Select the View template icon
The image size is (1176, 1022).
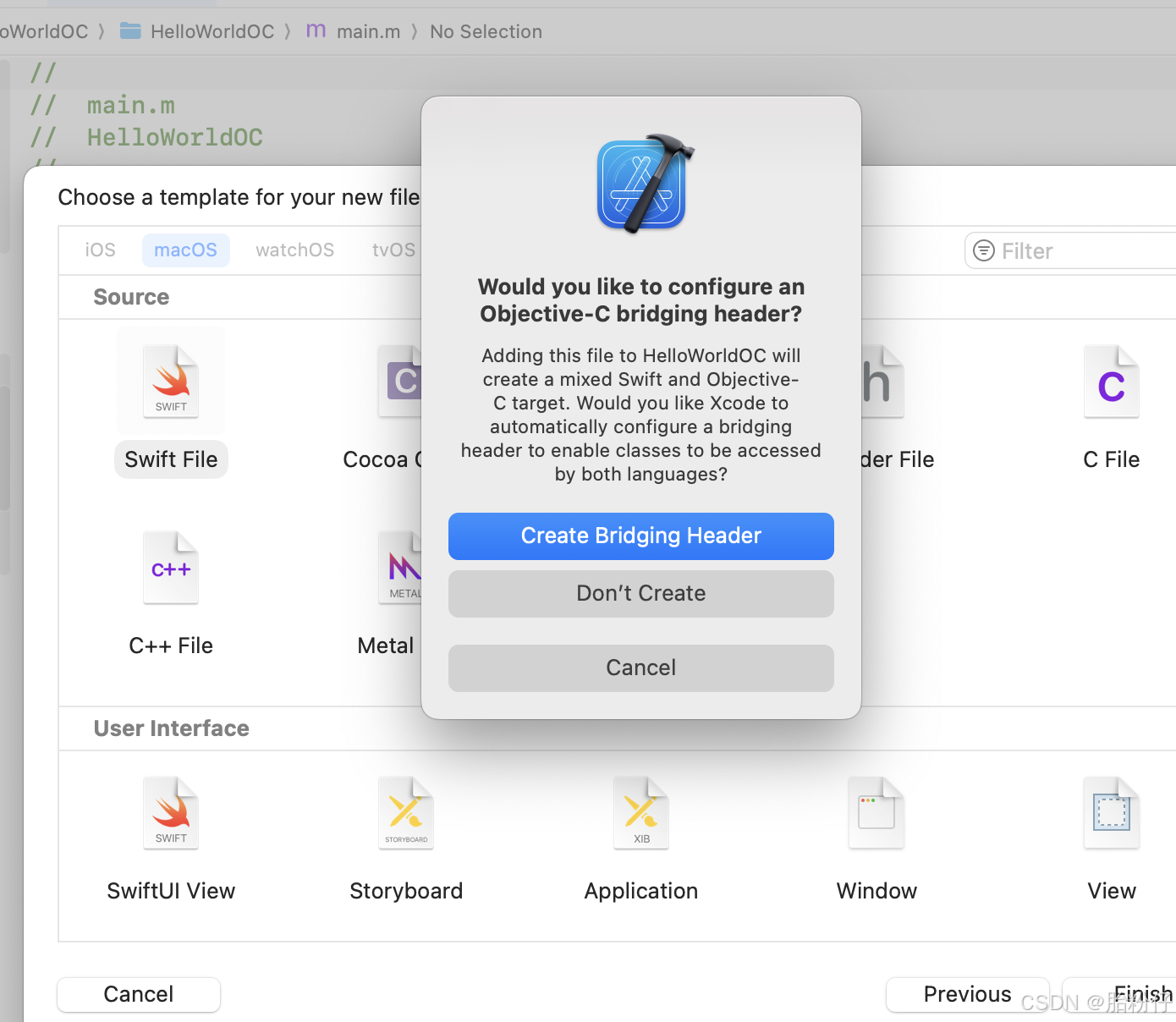click(1112, 813)
